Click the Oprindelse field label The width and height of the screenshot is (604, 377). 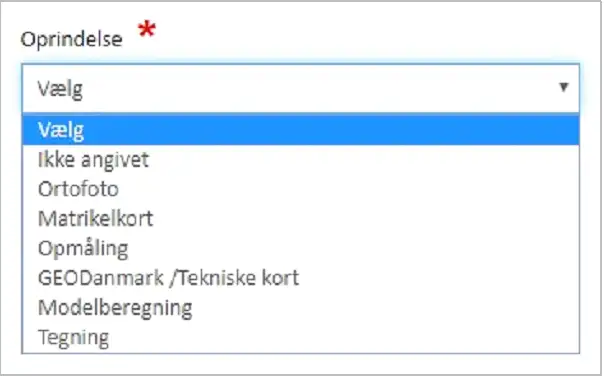pyautogui.click(x=72, y=39)
